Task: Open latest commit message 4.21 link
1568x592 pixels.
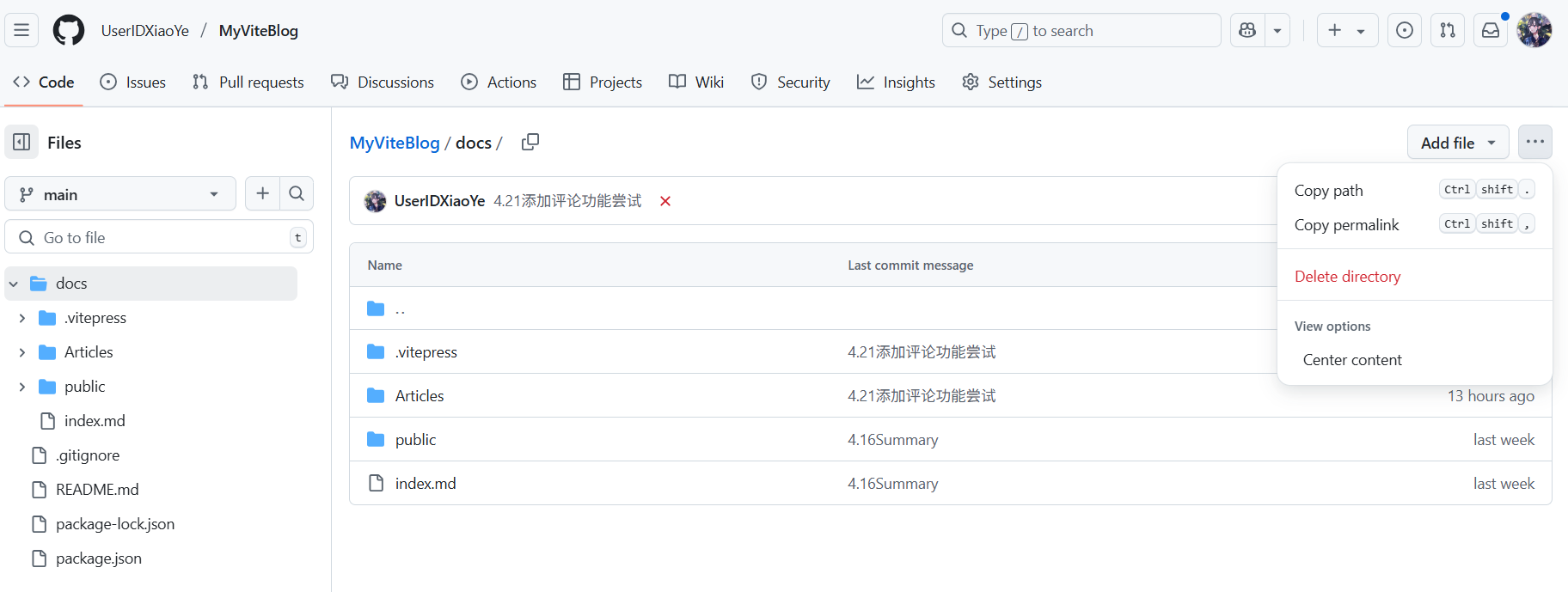Action: coord(567,200)
